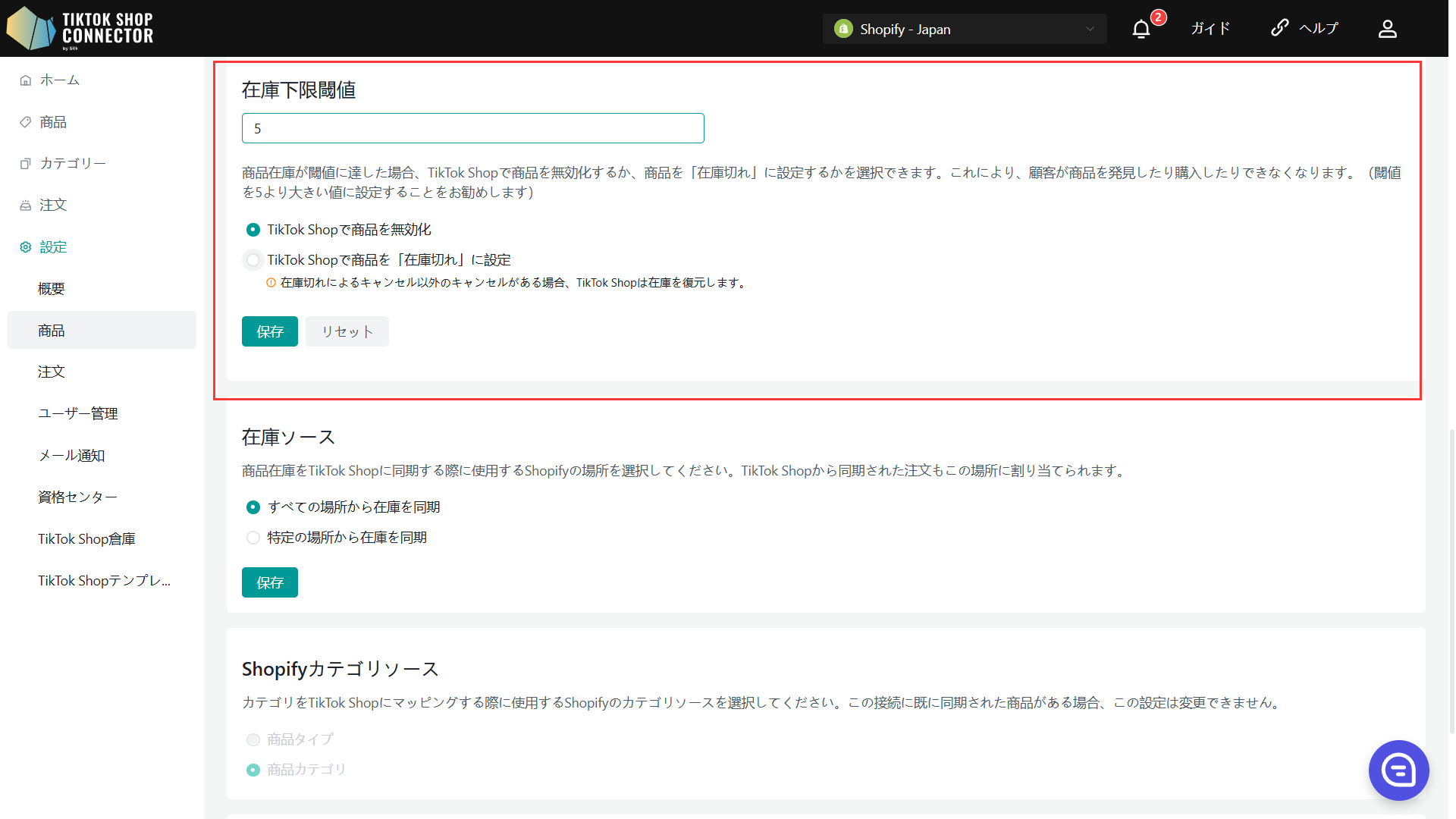Open the chat support bubble
The height and width of the screenshot is (819, 1456).
(1399, 770)
